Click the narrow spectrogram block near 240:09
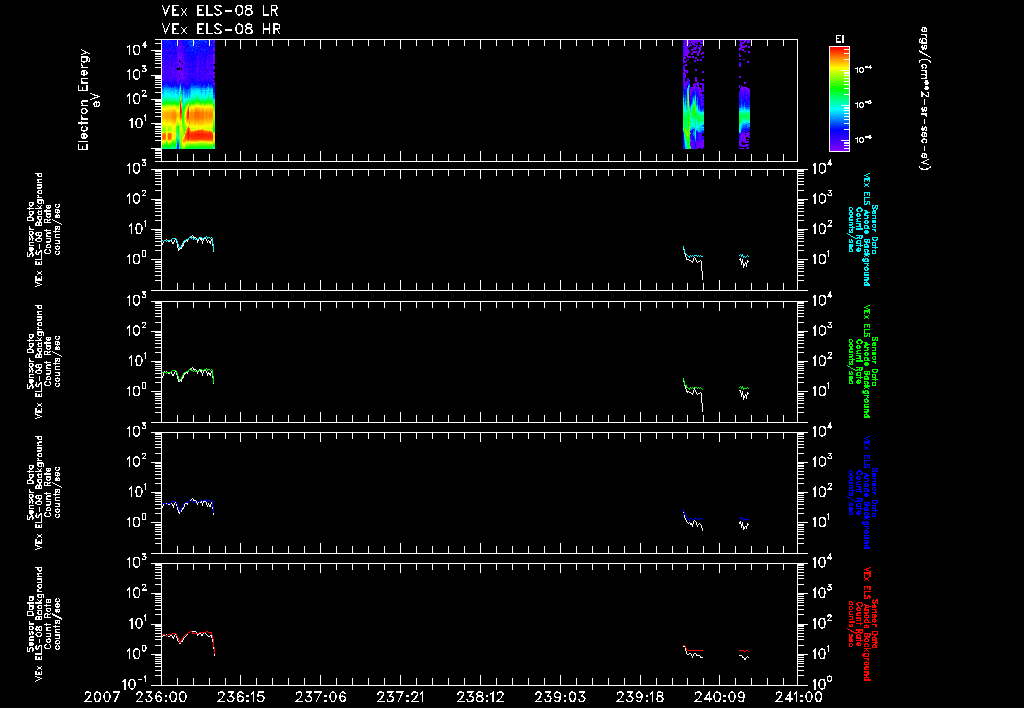The width and height of the screenshot is (1024, 708). click(744, 95)
